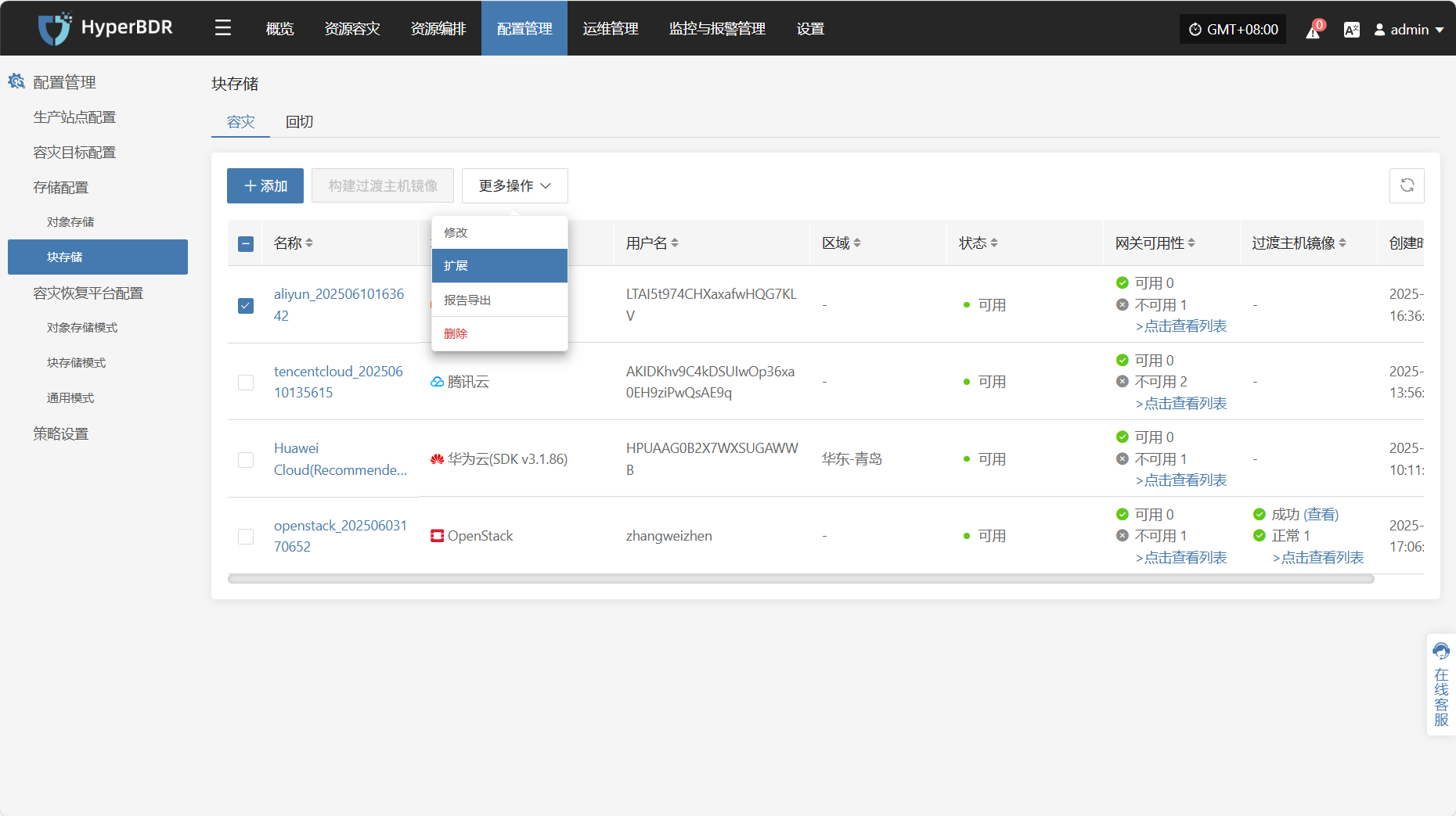Check the tencentcloud_20250610135615 row checkbox
The height and width of the screenshot is (816, 1456).
tap(246, 383)
